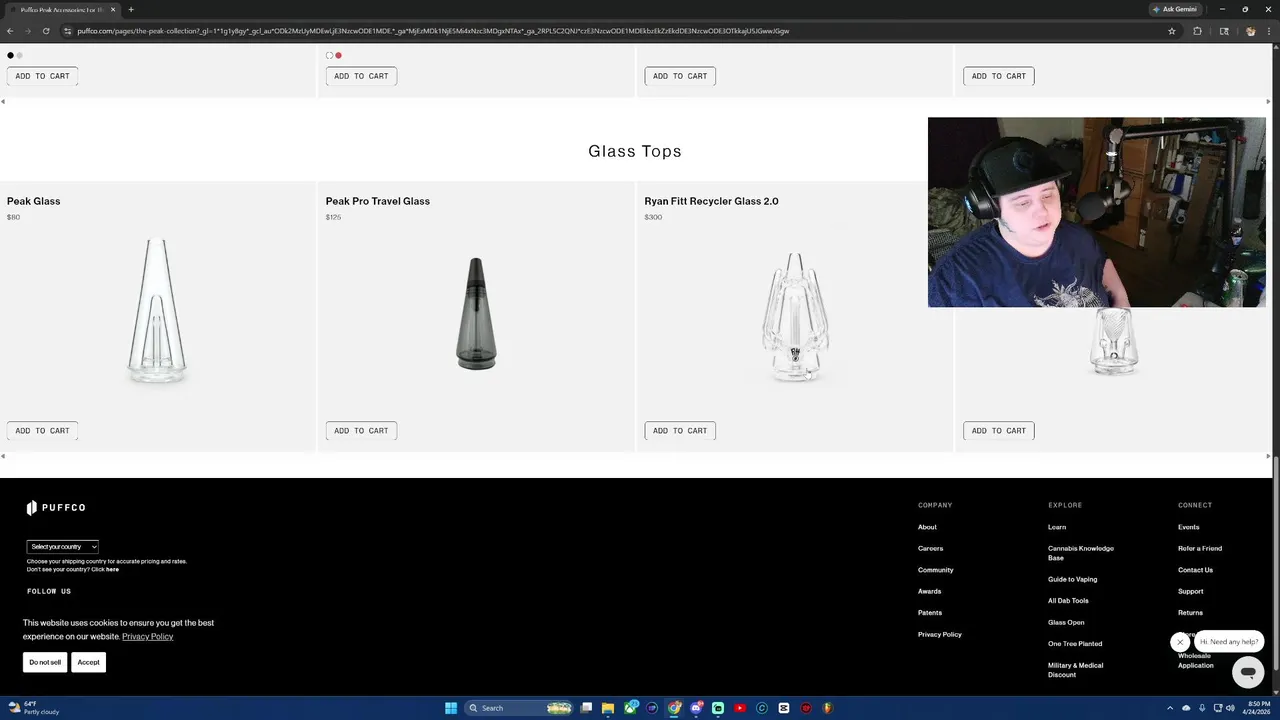The width and height of the screenshot is (1280, 720).
Task: Open the volume tray icon
Action: [1230, 708]
